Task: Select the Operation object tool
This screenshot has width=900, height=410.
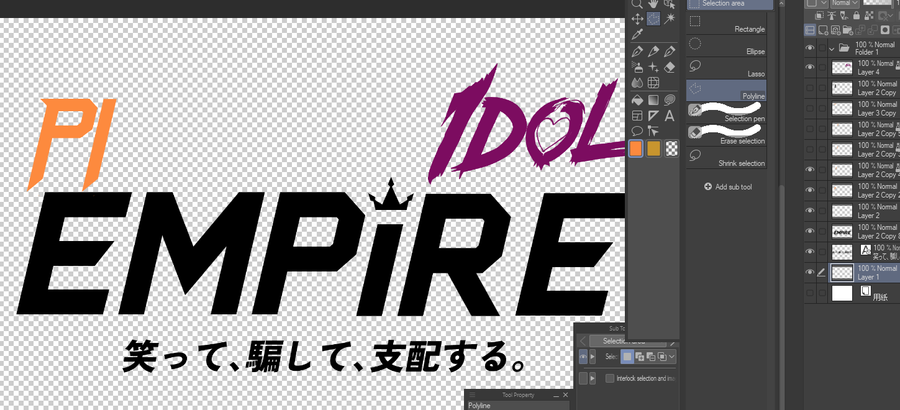Action: 669,3
